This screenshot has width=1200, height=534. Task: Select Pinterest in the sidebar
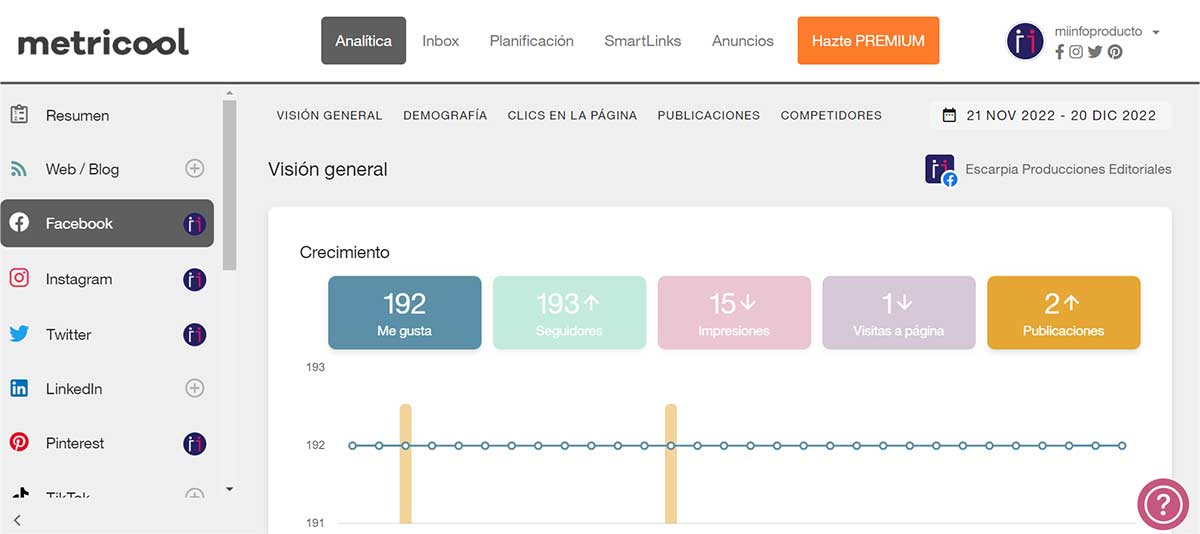click(107, 443)
